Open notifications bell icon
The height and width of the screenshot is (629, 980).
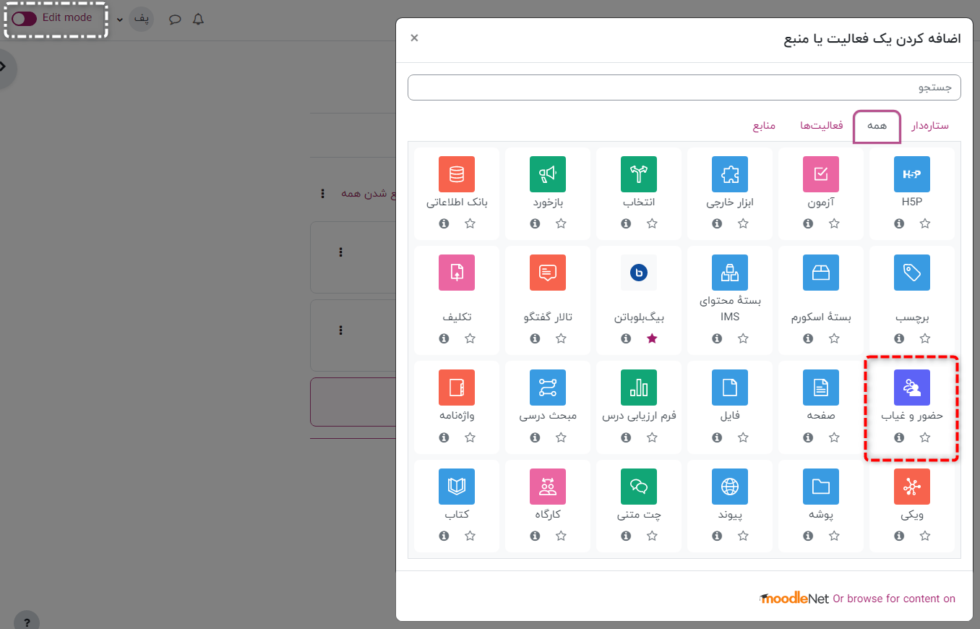pyautogui.click(x=198, y=19)
